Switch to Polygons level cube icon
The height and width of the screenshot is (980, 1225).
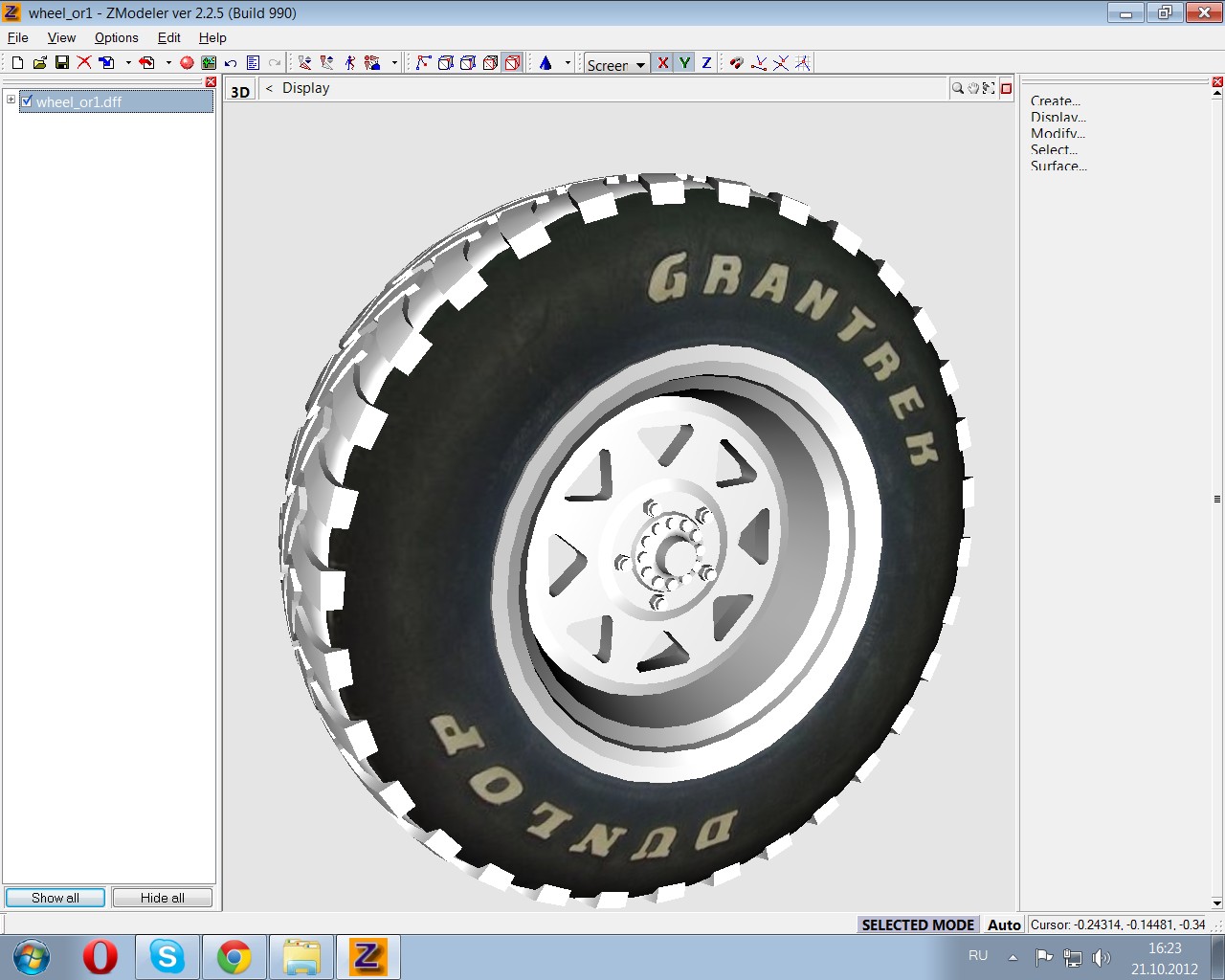[490, 63]
